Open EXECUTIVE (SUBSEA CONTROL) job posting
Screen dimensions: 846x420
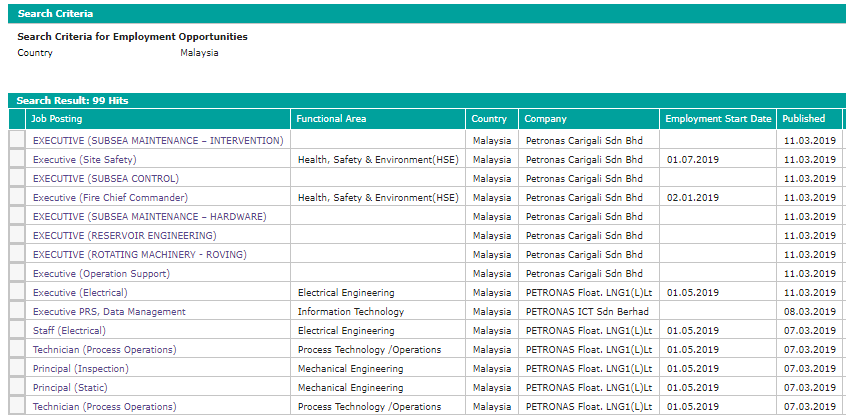105,179
